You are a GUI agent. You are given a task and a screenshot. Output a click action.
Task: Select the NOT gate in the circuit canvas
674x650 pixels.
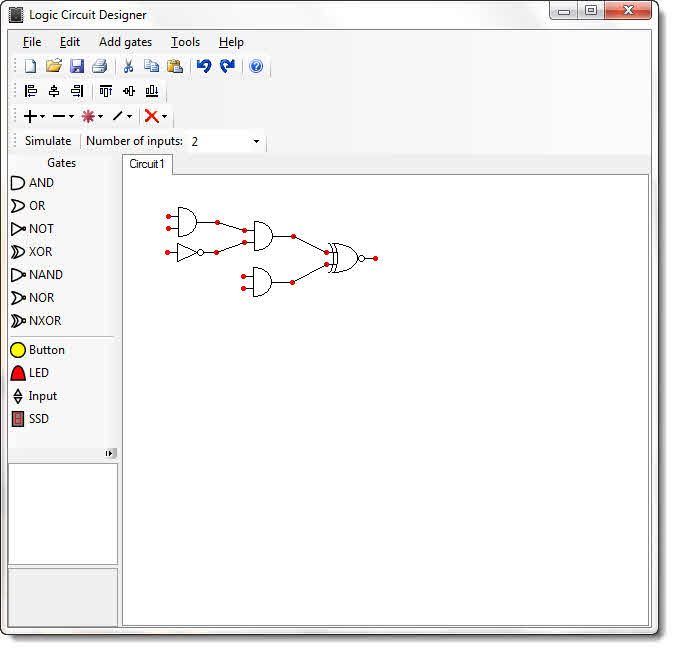pyautogui.click(x=190, y=253)
